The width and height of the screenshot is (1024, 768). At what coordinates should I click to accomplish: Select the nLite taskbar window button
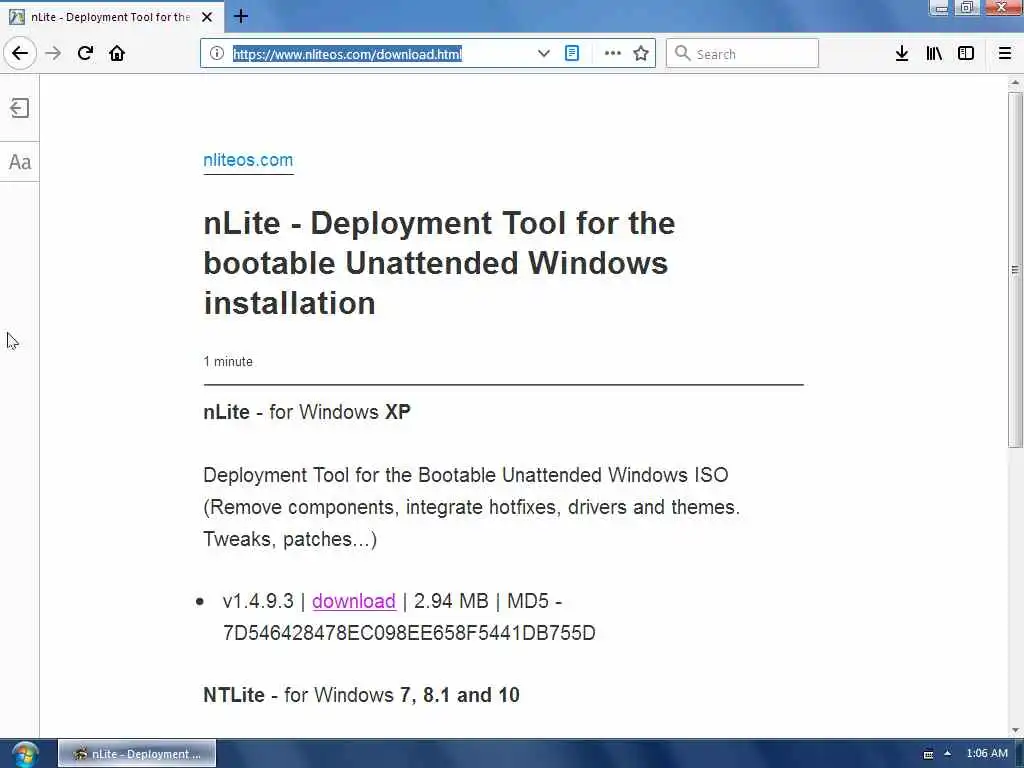click(137, 754)
